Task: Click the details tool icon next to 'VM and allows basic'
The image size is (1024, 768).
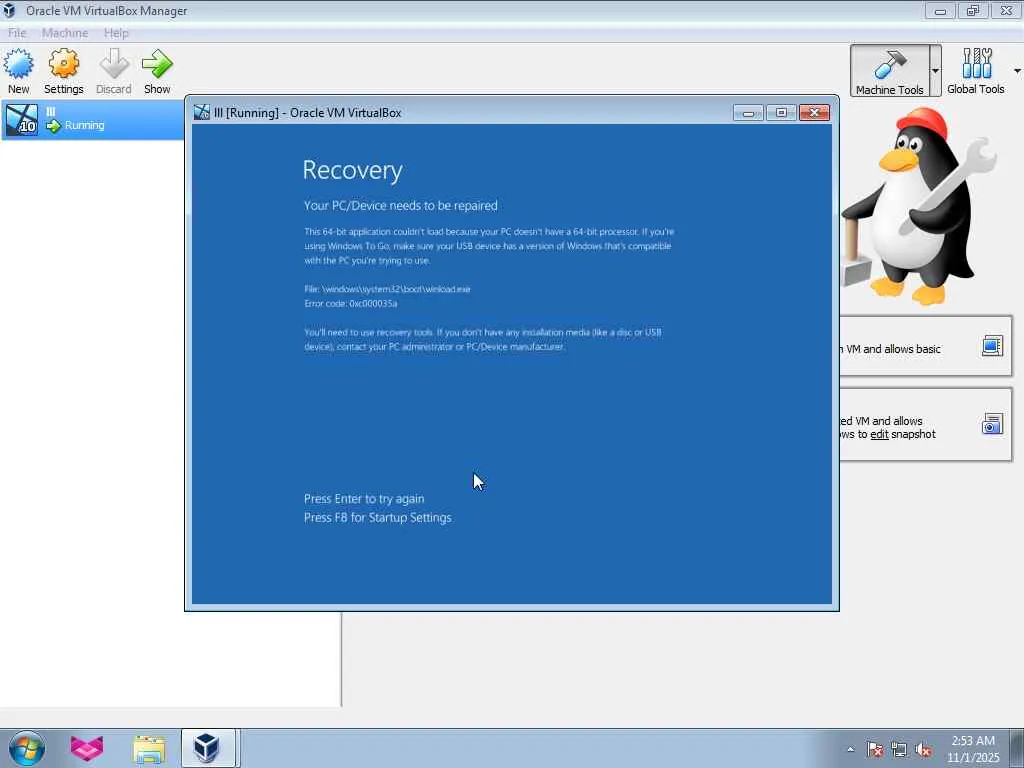Action: pyautogui.click(x=992, y=345)
